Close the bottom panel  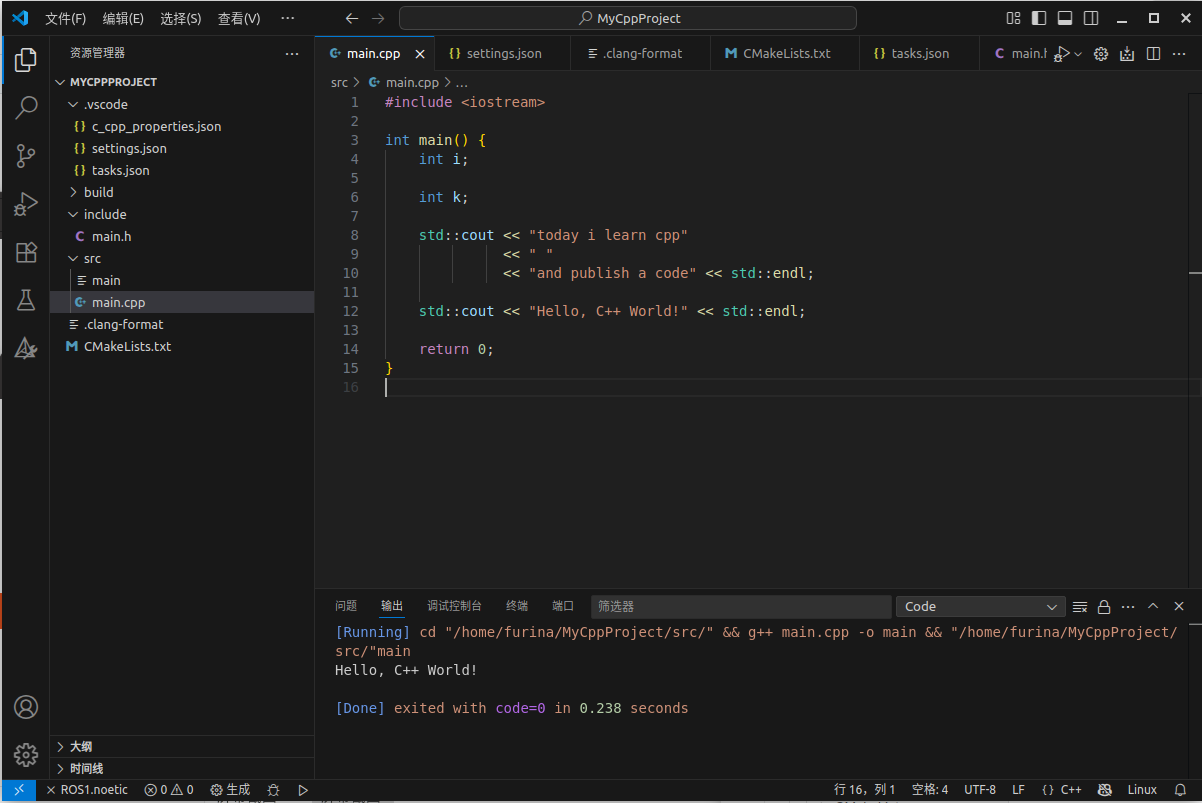(x=1179, y=607)
